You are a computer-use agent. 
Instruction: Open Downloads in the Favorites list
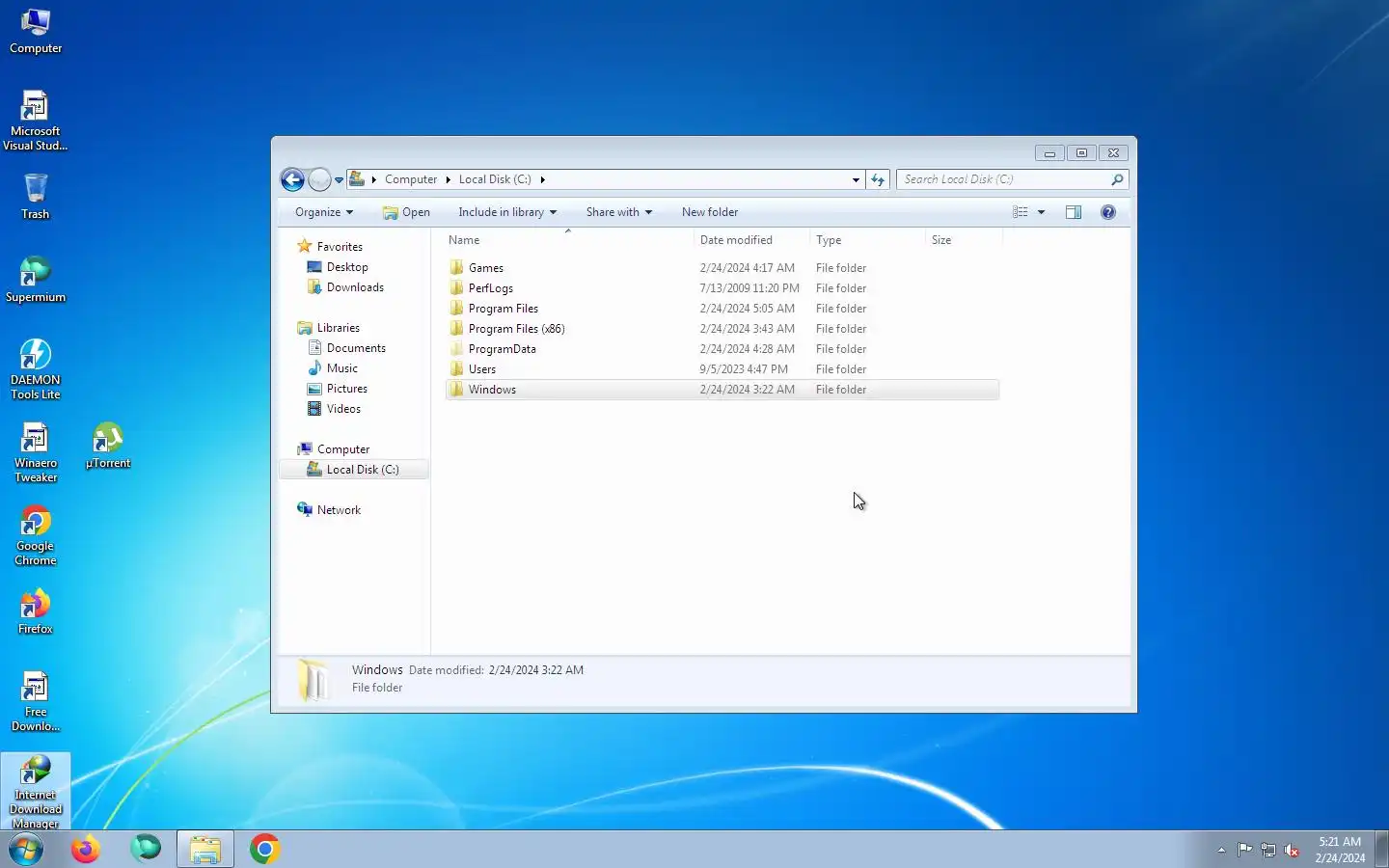pos(345,287)
